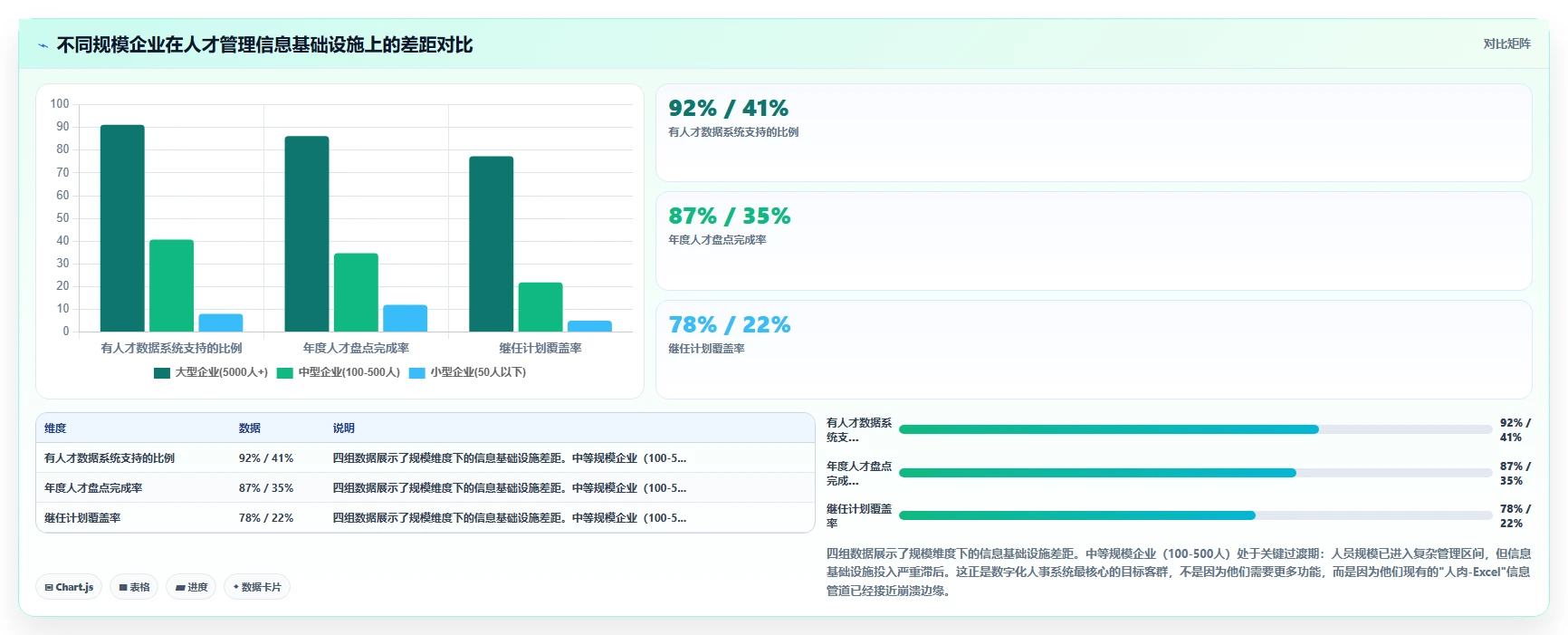Click the summary paragraph starting 四组数据展示了
Image resolution: width=1568 pixels, height=635 pixels.
tap(1179, 572)
